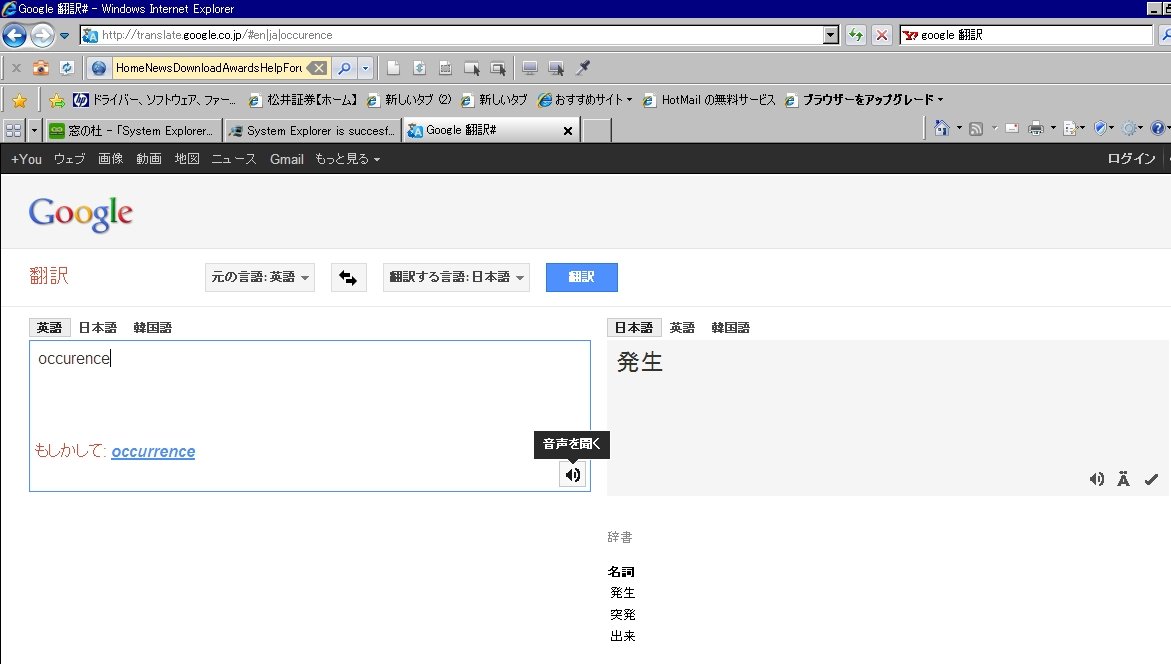Open the 翻訳する言語: 日本語 dropdown
Viewport: 1171px width, 664px height.
point(456,278)
